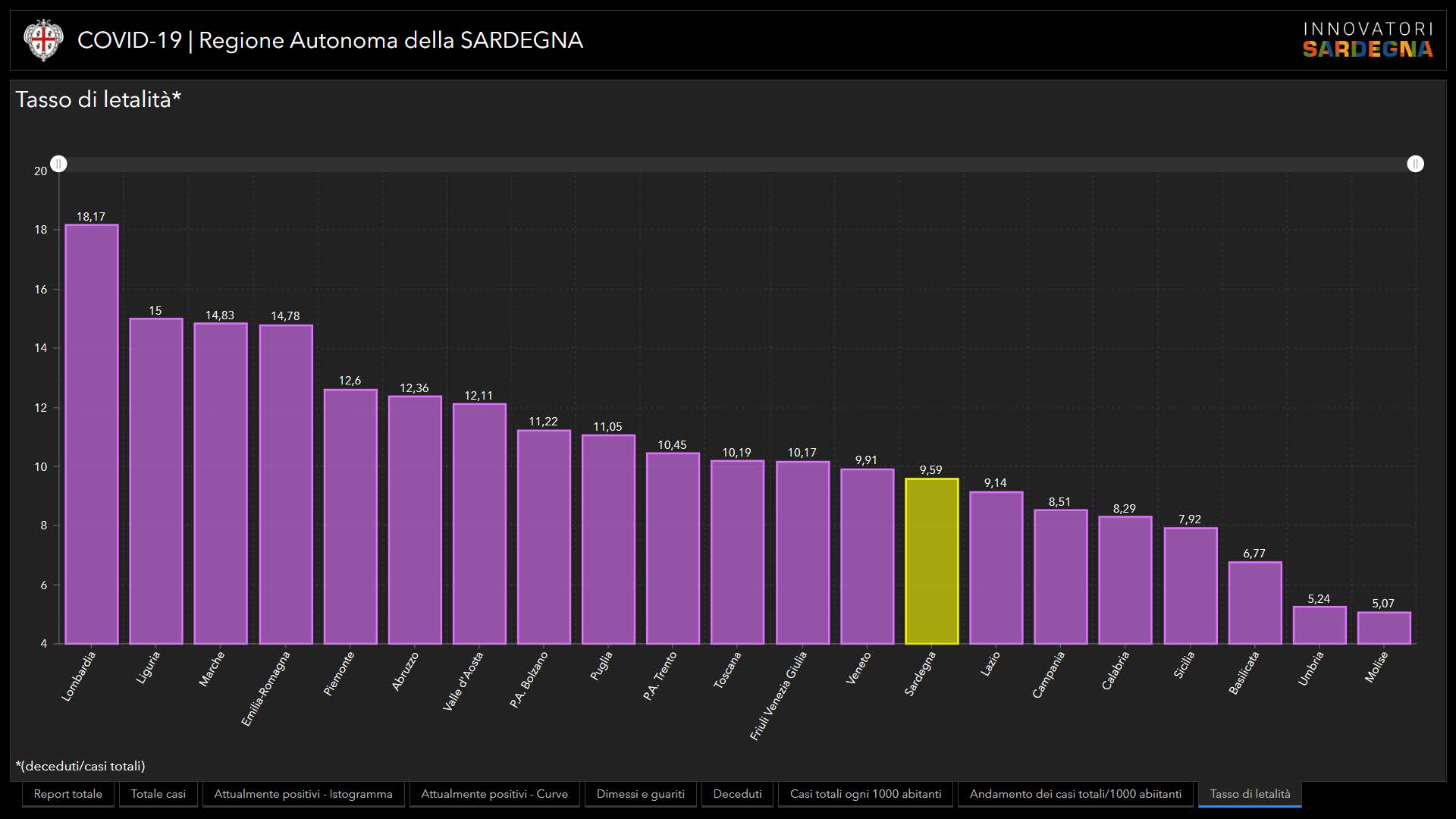The height and width of the screenshot is (819, 1456).
Task: Select the Tasso di letalità tab
Action: [x=1250, y=794]
